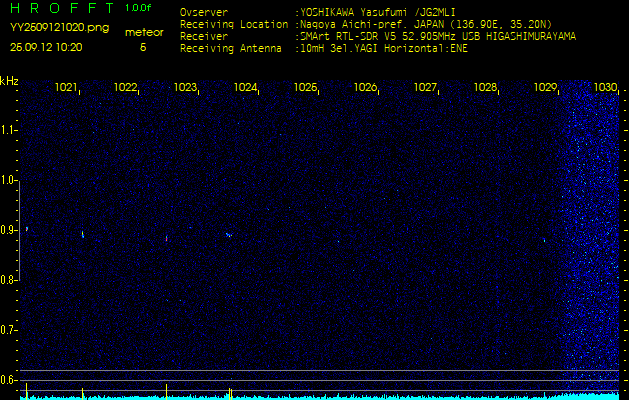
Task: Click the 1023 time axis label
Action: [185, 87]
